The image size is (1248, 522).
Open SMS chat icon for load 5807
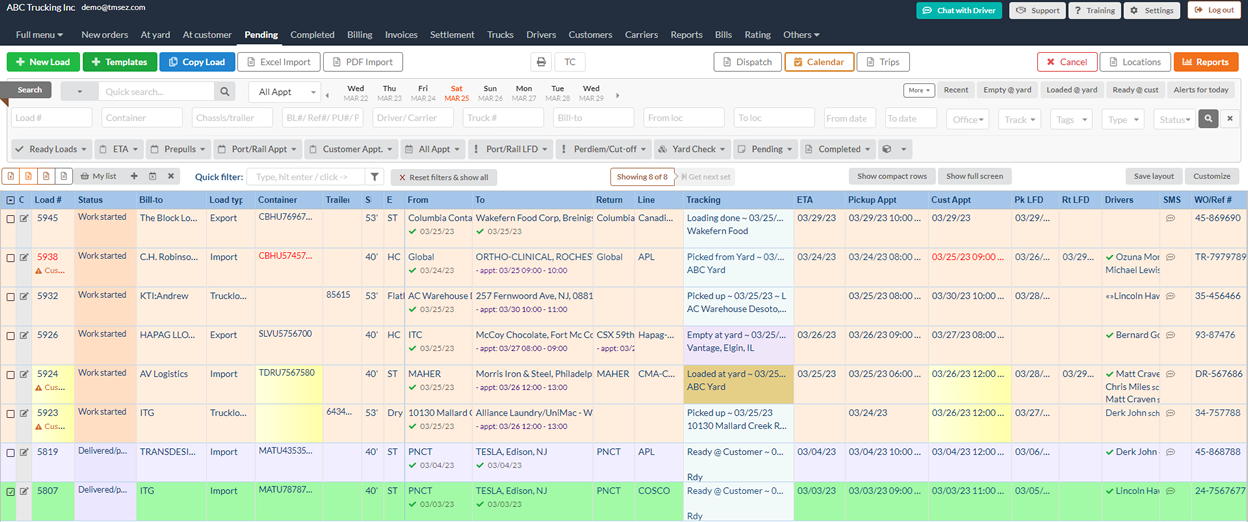pos(1170,491)
